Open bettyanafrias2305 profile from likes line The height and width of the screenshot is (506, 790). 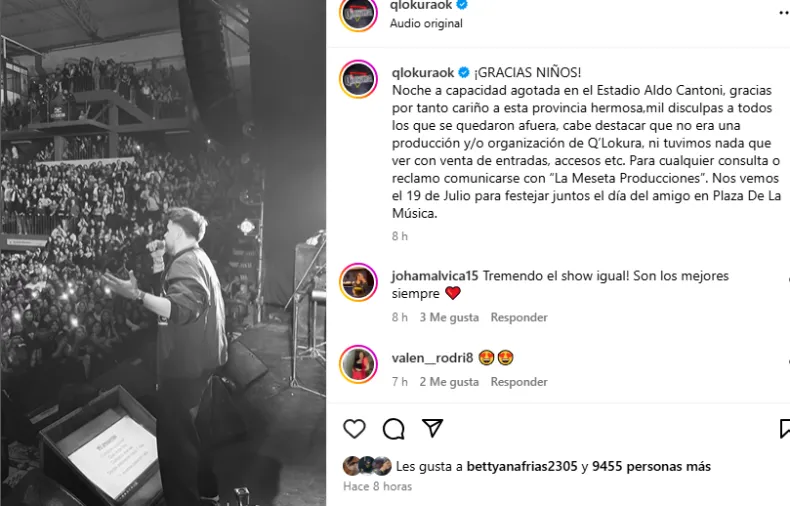tap(522, 467)
